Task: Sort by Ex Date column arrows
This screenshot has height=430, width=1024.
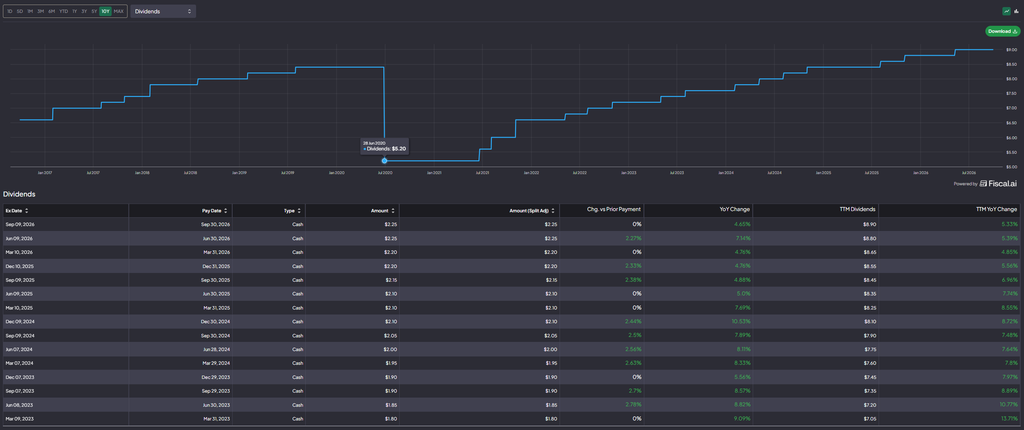Action: [x=26, y=210]
